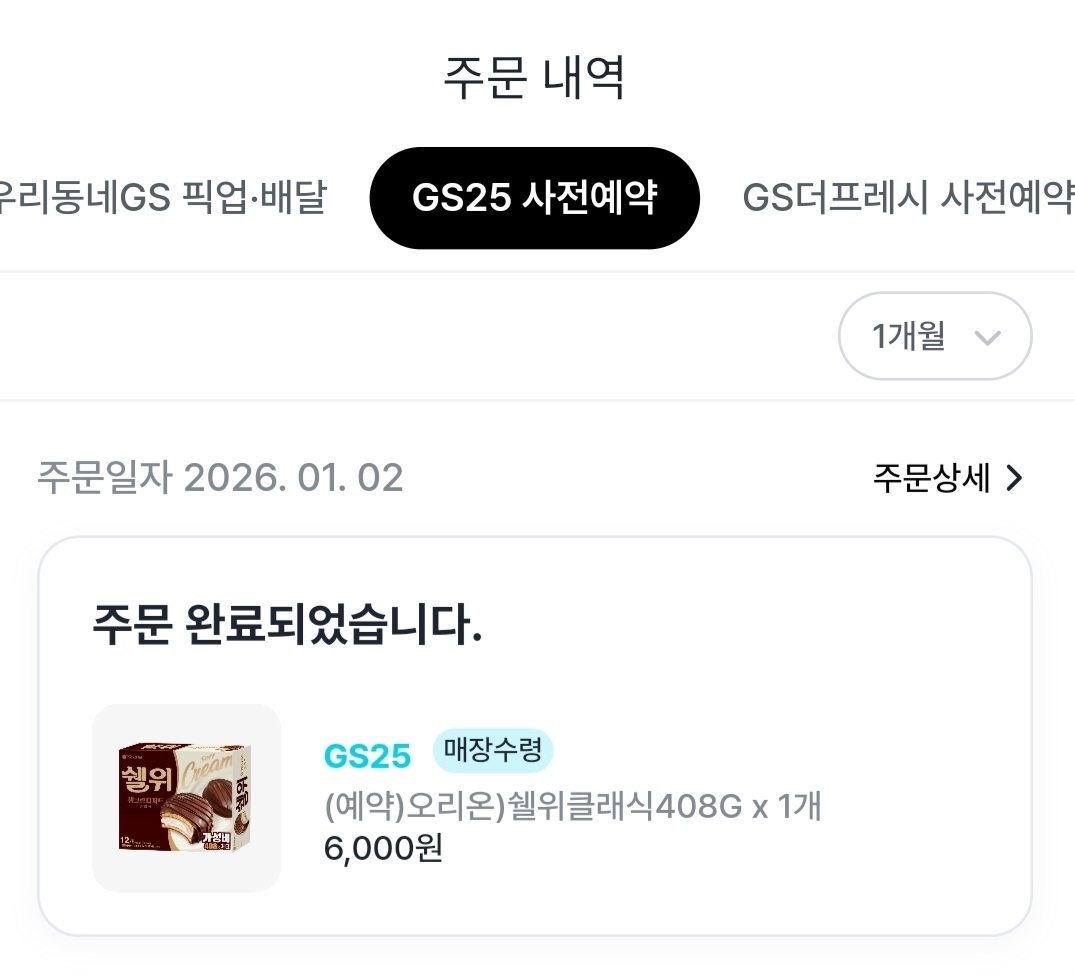
Task: Click the right arrow beside 주문상세
Action: [x=1014, y=478]
